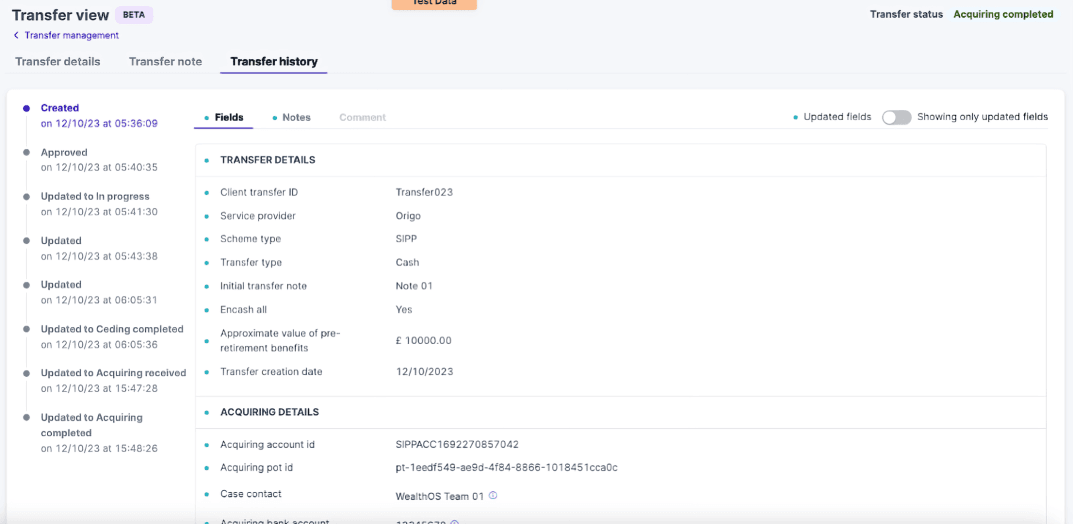
Task: Click the Test Data banner at top
Action: tap(434, 4)
